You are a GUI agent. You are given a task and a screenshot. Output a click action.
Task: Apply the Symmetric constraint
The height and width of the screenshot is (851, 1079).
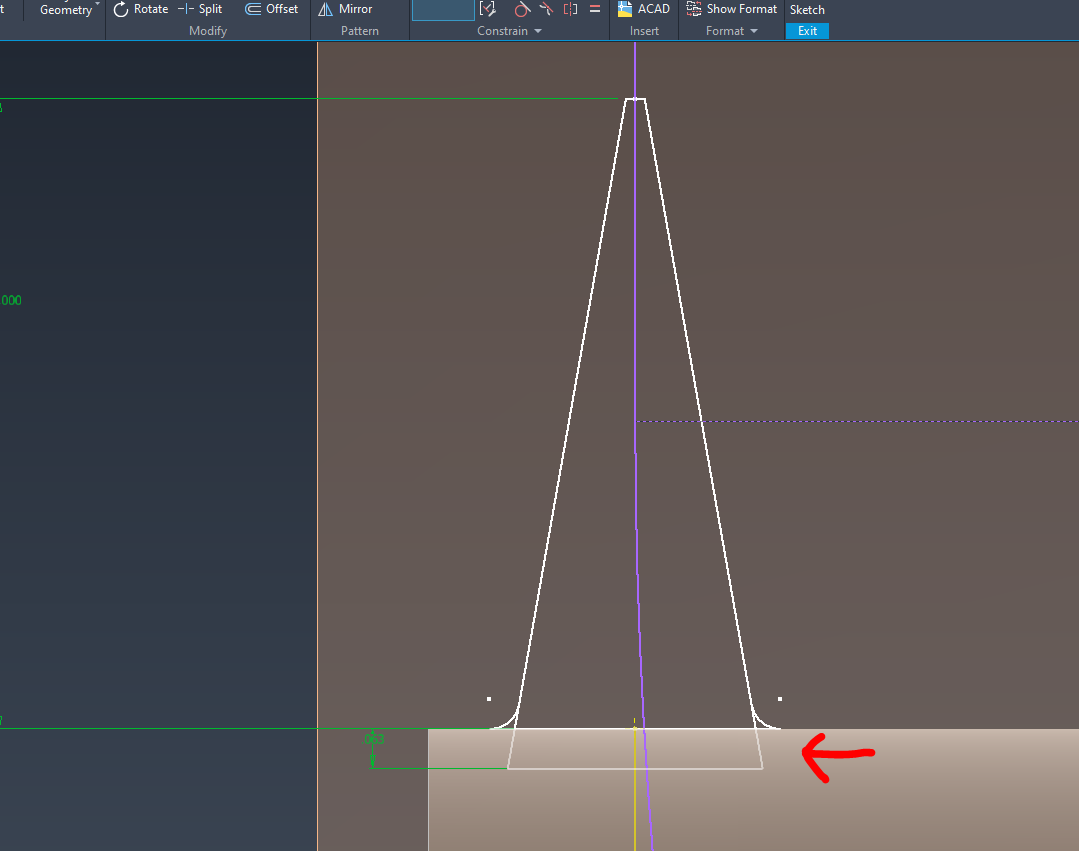pos(570,9)
